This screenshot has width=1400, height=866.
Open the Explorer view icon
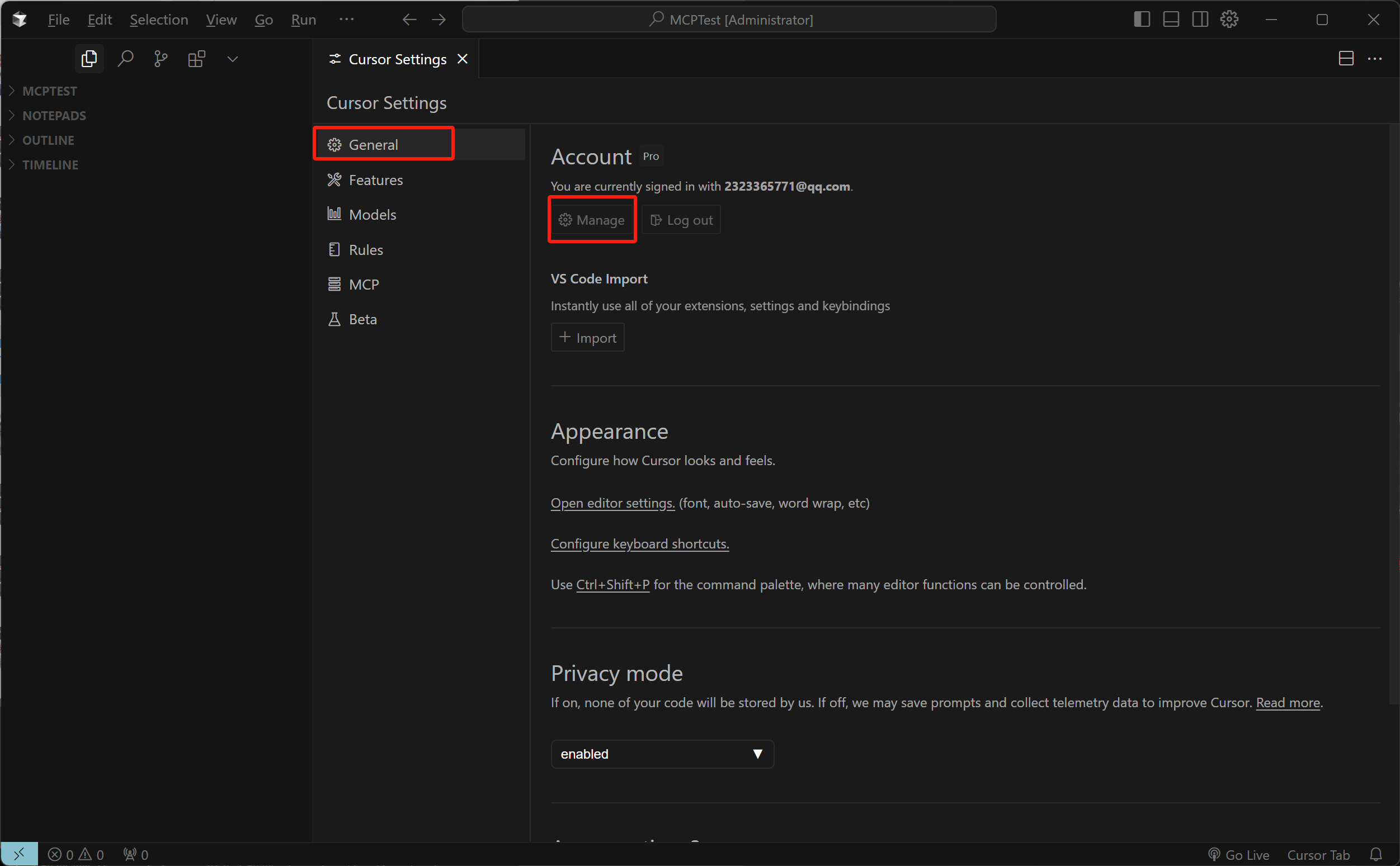[89, 59]
